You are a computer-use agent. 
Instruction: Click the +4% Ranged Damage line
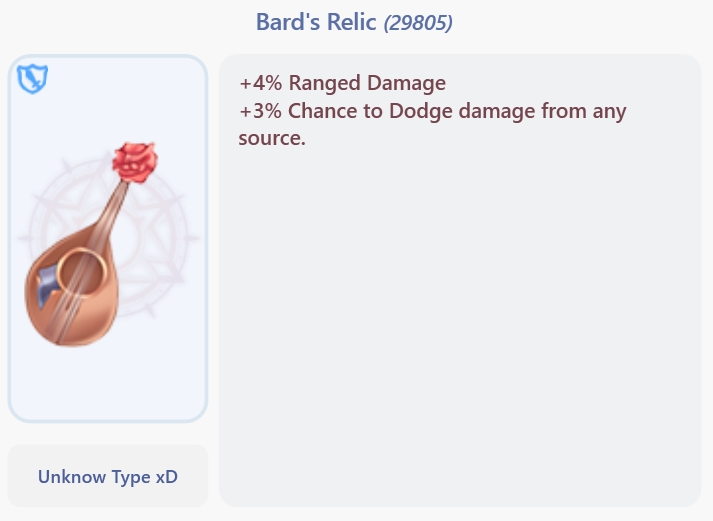342,83
